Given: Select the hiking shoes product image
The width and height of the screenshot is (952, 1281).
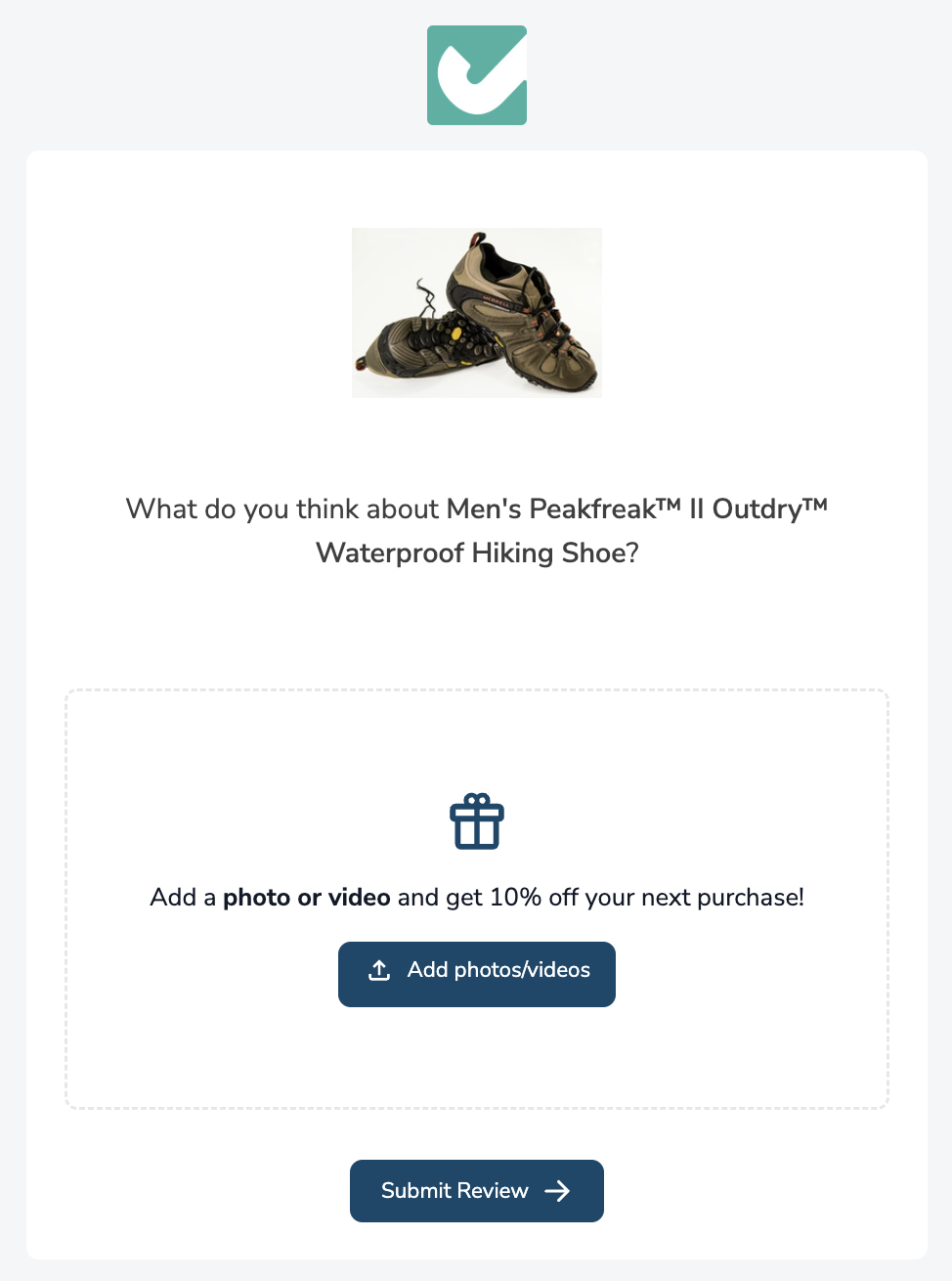Looking at the screenshot, I should [477, 313].
